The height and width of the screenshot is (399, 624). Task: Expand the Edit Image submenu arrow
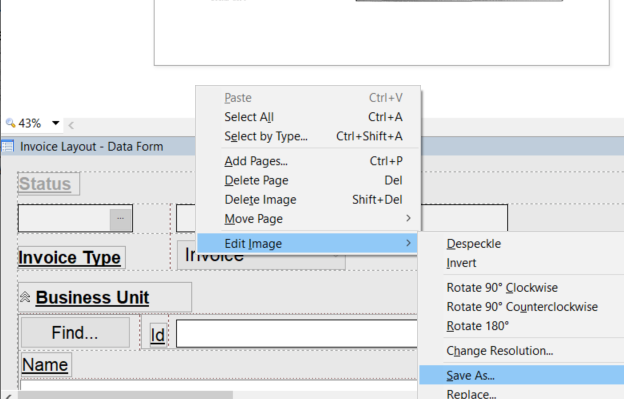[408, 243]
